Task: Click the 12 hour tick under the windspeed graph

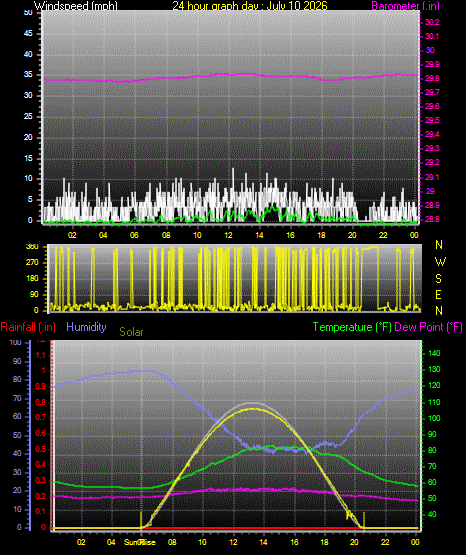Action: pos(228,235)
